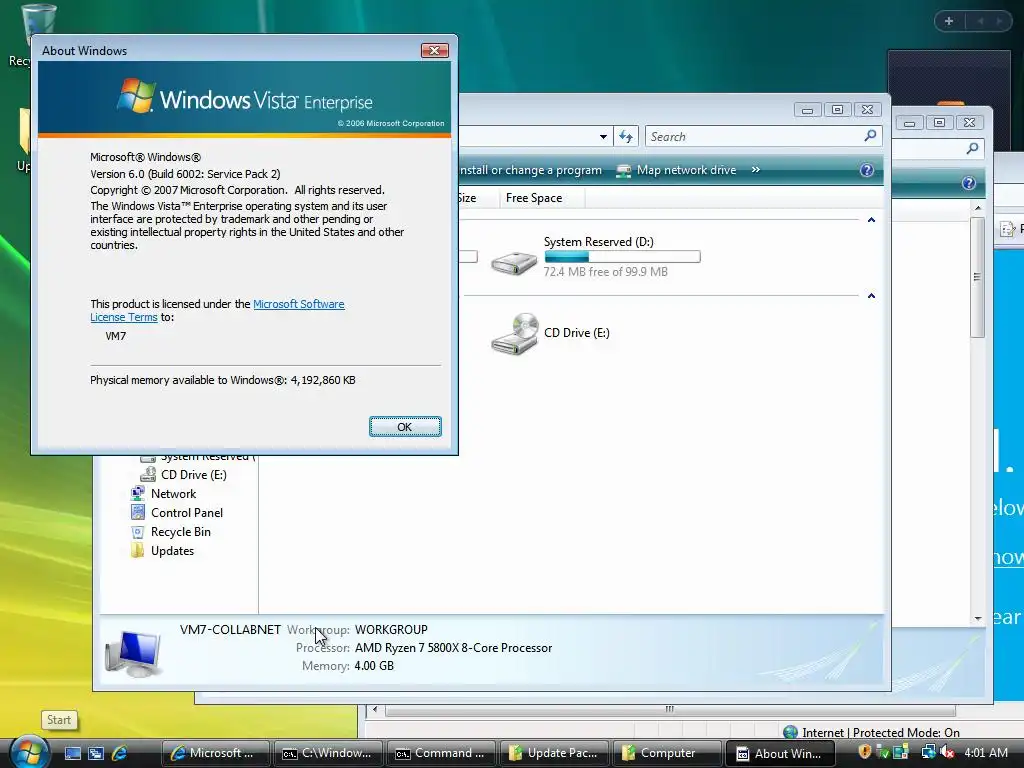Click the rear window search magnifier icon
Screen dimensions: 1024x768
[972, 149]
